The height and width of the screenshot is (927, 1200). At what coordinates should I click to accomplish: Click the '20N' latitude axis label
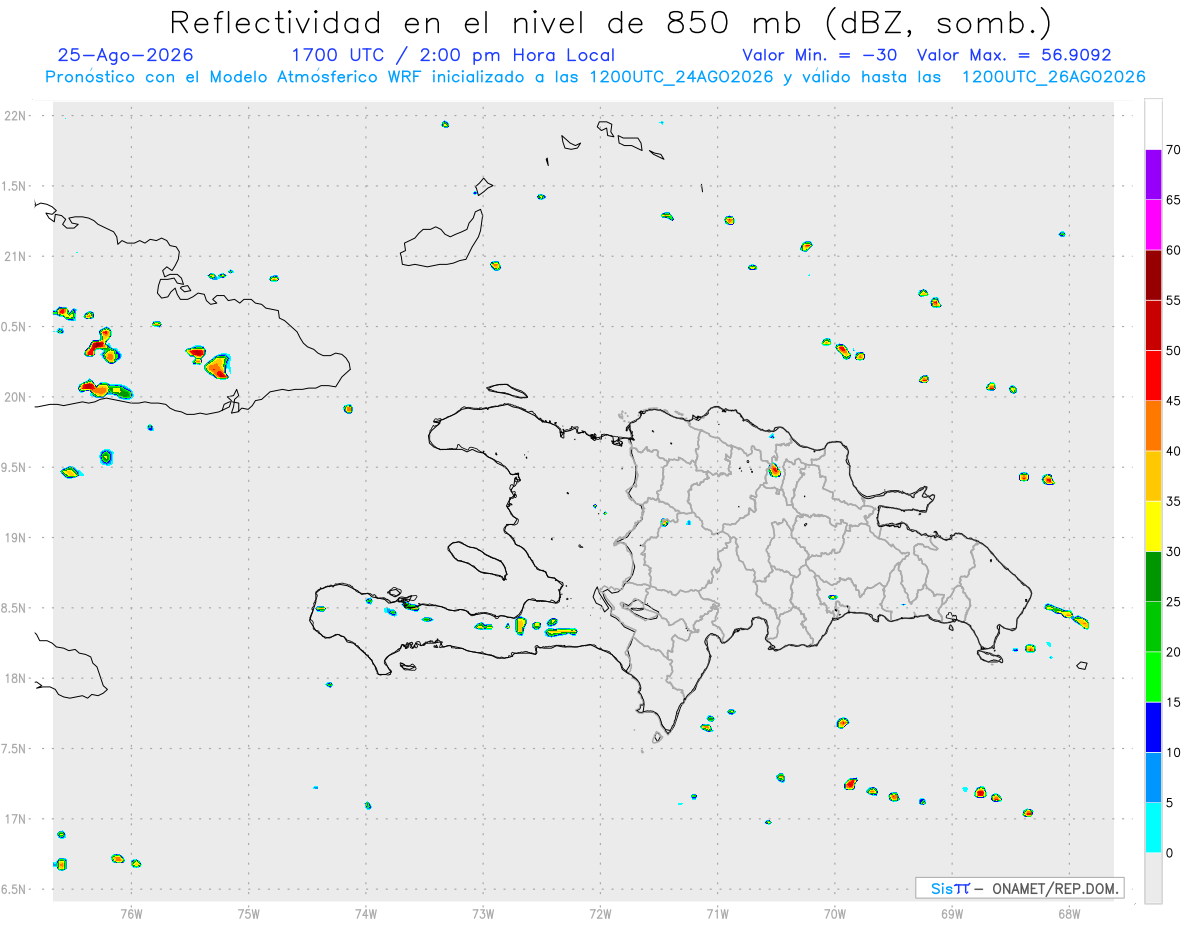pos(16,397)
